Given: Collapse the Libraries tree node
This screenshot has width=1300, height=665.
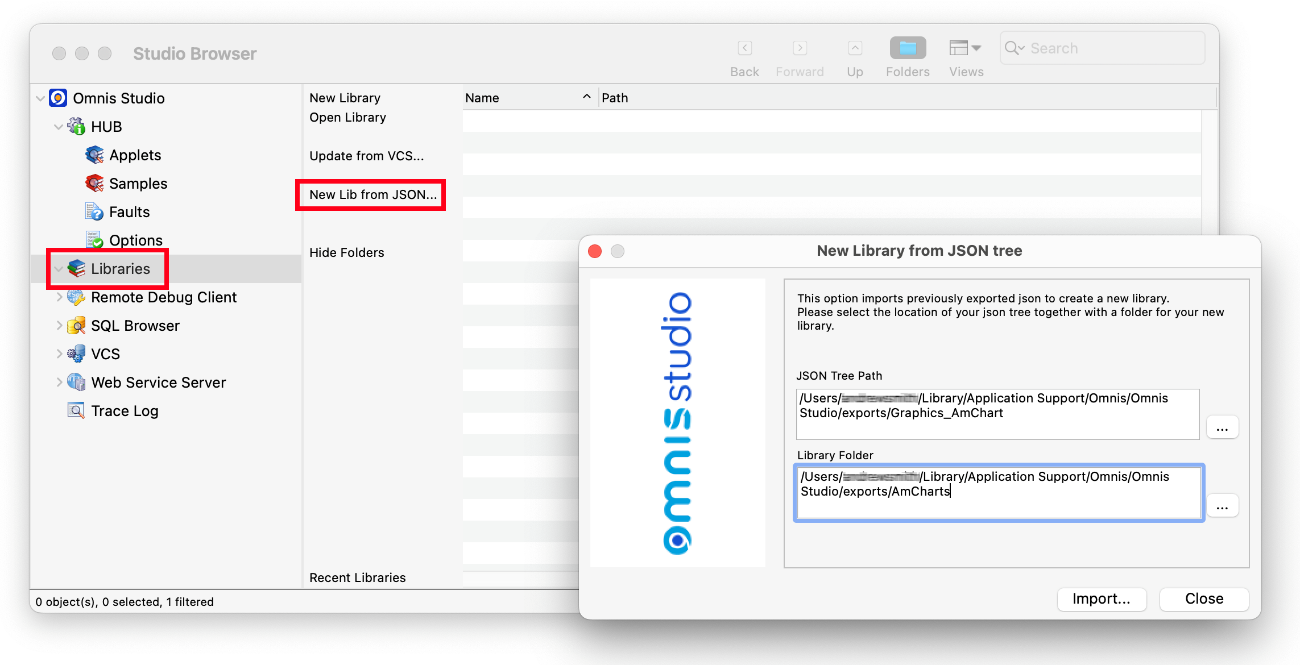Looking at the screenshot, I should [59, 269].
